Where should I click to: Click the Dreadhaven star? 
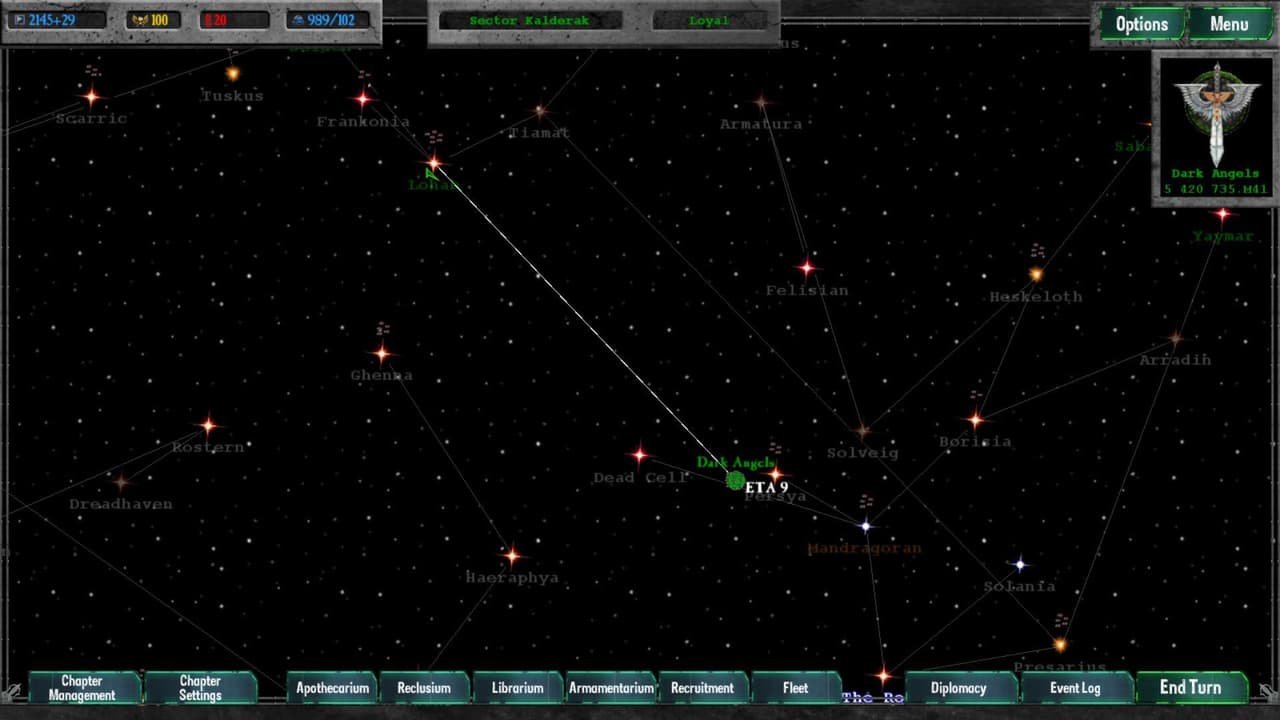[x=120, y=483]
